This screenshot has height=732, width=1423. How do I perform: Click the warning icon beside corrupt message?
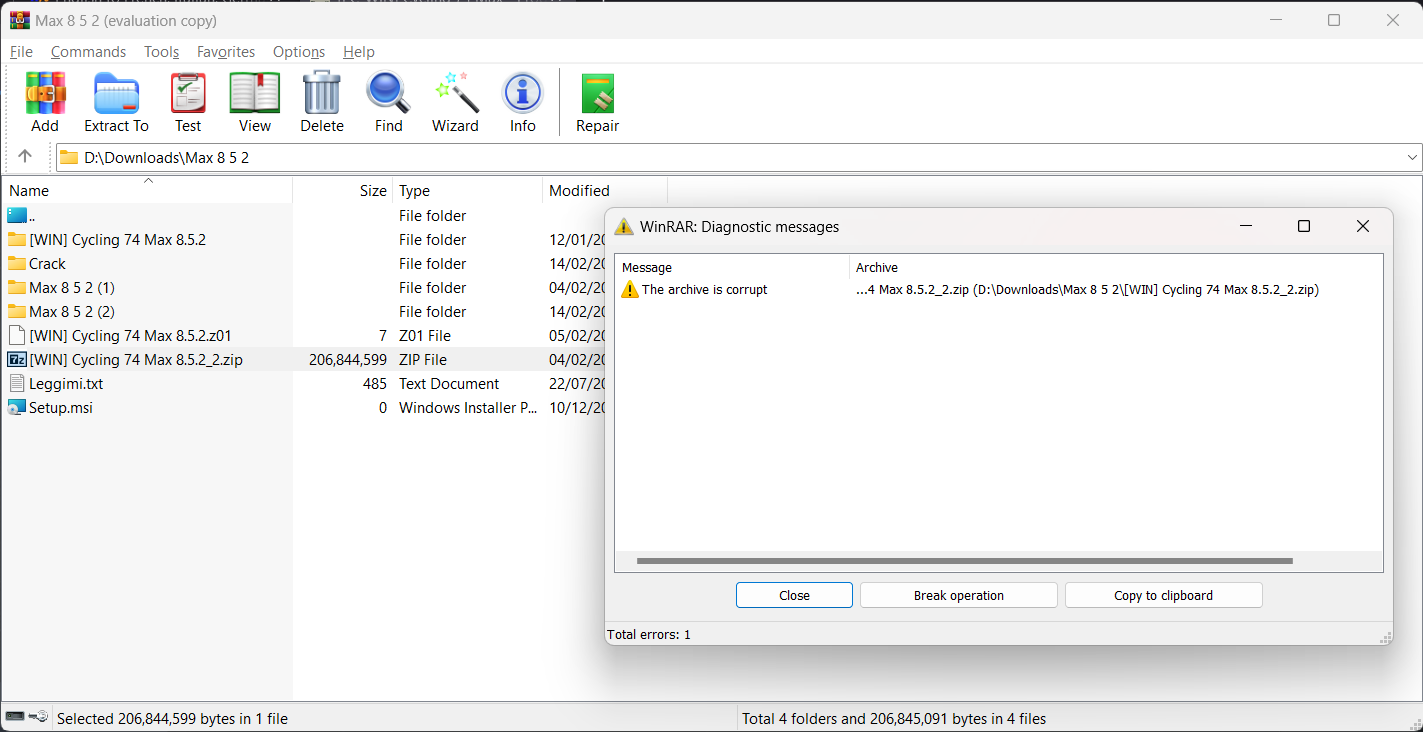[629, 289]
